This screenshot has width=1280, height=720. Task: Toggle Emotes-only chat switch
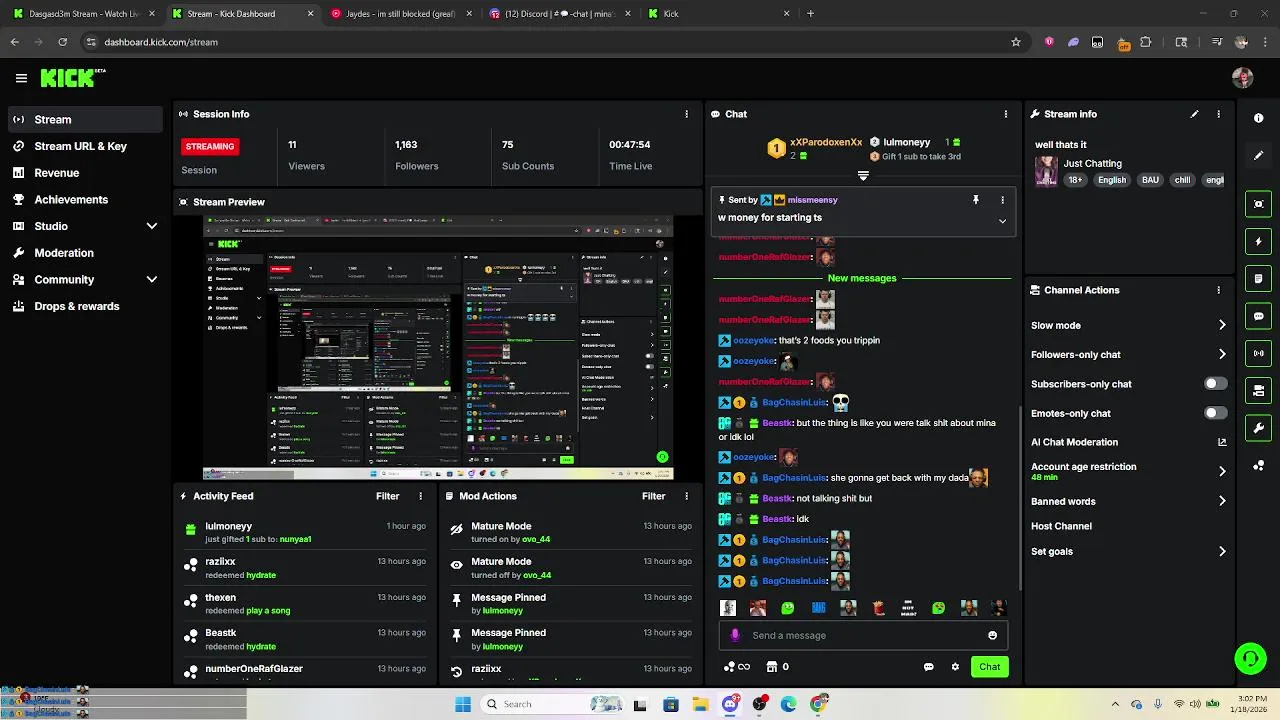[x=1215, y=413]
